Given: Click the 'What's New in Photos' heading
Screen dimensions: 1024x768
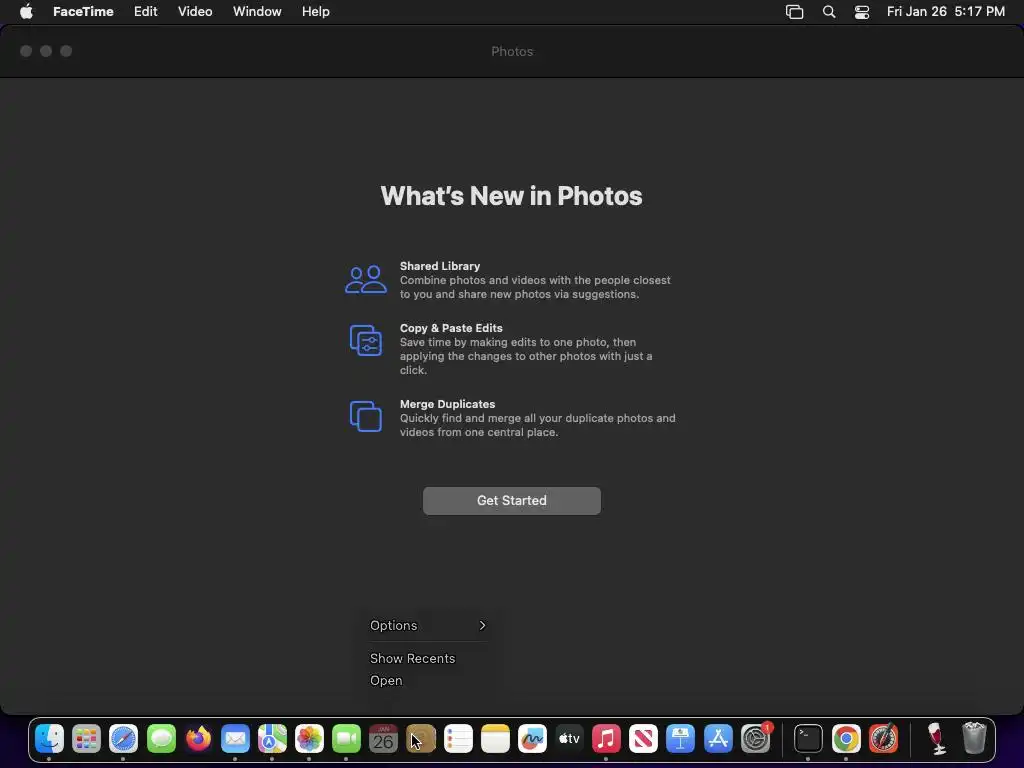Looking at the screenshot, I should tap(511, 196).
